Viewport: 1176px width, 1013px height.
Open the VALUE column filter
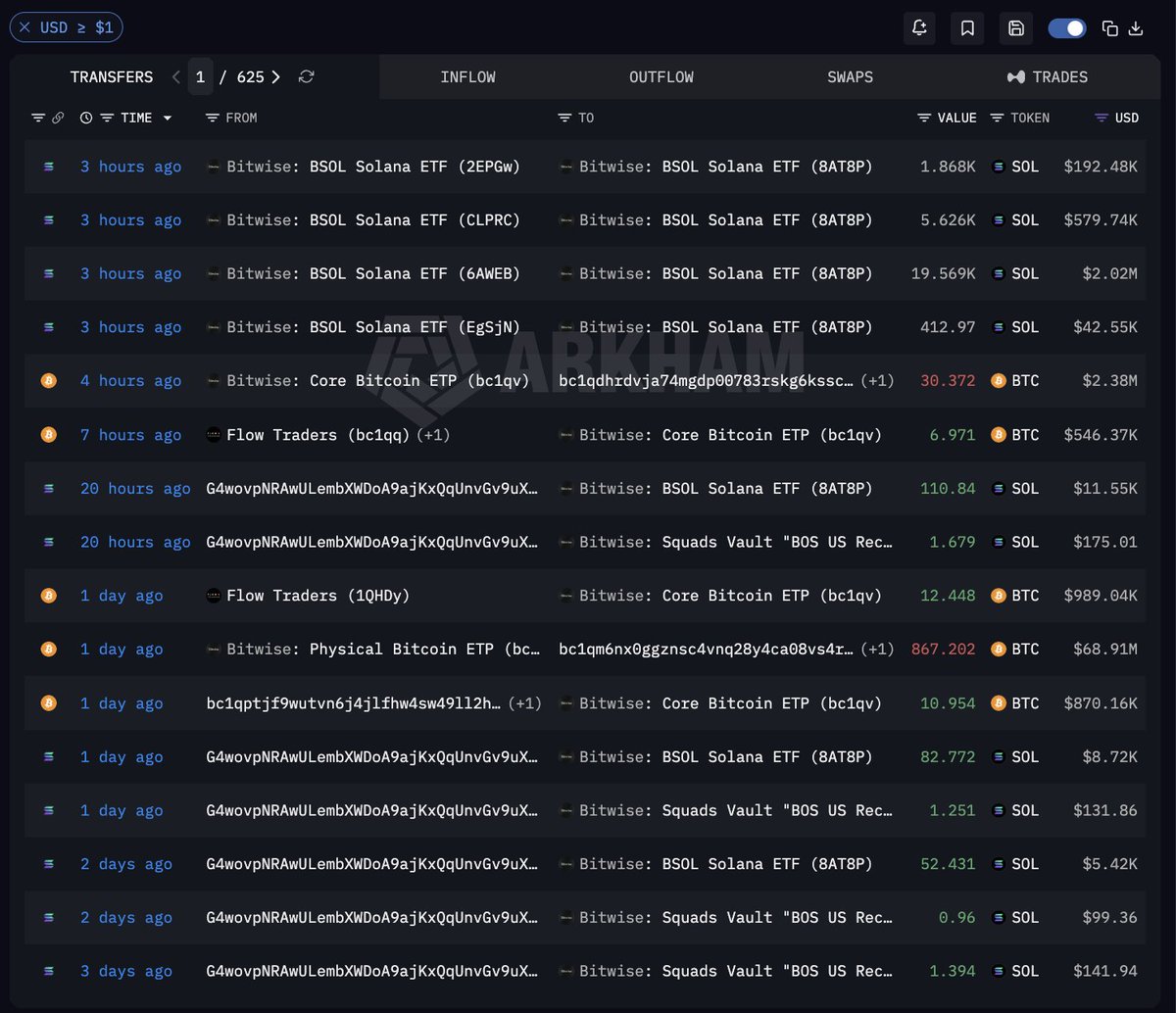[x=924, y=118]
